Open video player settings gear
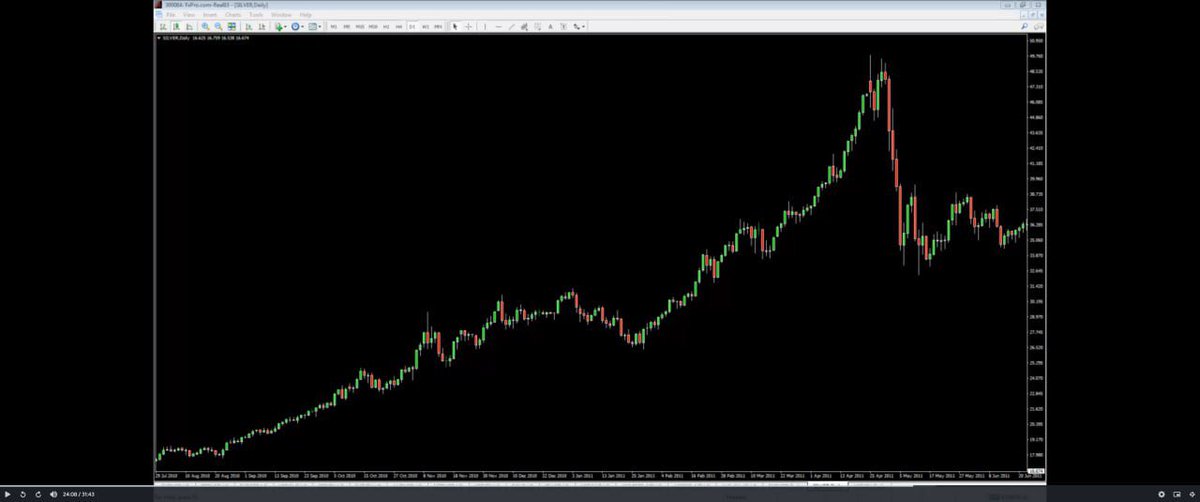Image resolution: width=1200 pixels, height=502 pixels. tap(1161, 494)
